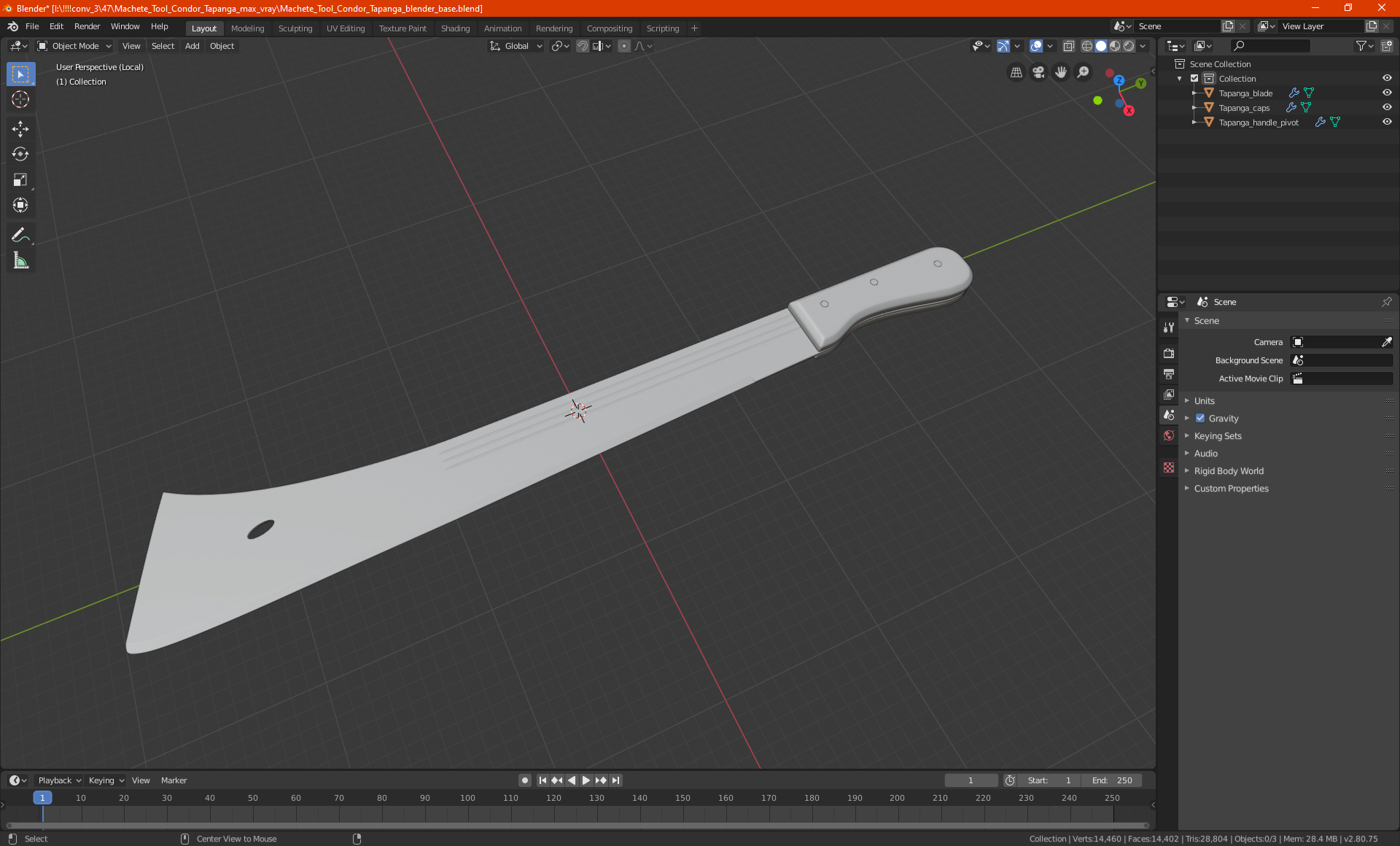Jump to the timeline start frame

542,780
